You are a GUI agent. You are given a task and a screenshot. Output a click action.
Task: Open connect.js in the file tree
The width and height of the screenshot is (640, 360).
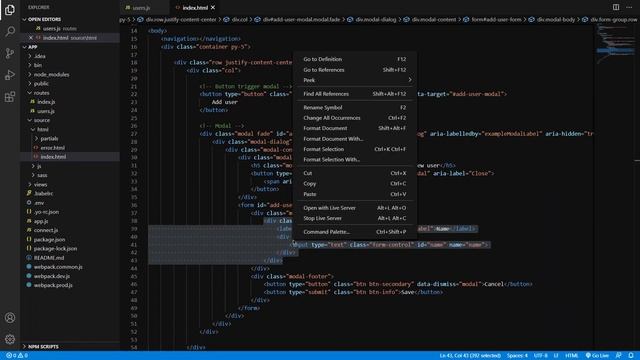(46, 230)
